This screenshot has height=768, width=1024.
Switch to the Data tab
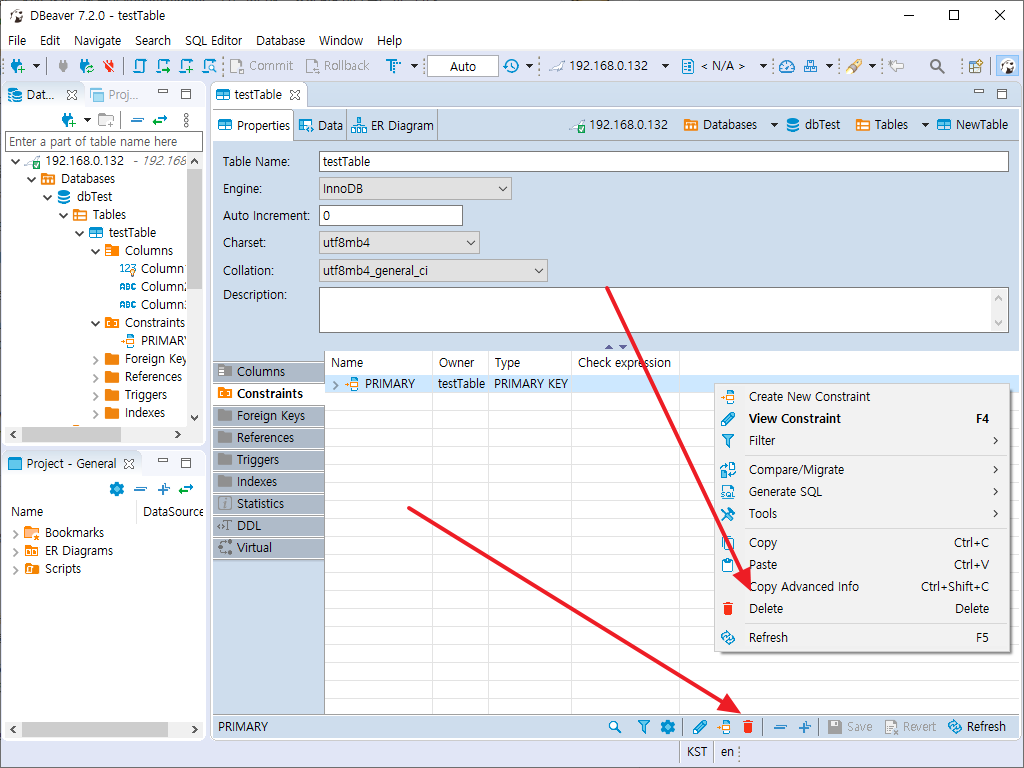[x=321, y=125]
